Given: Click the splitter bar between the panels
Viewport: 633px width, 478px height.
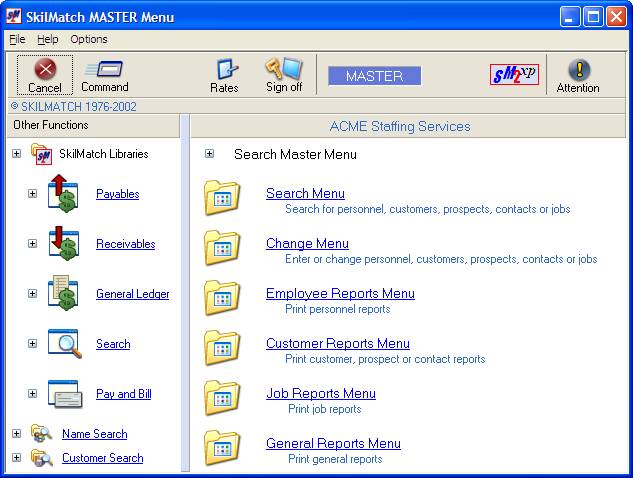Looking at the screenshot, I should point(185,294).
